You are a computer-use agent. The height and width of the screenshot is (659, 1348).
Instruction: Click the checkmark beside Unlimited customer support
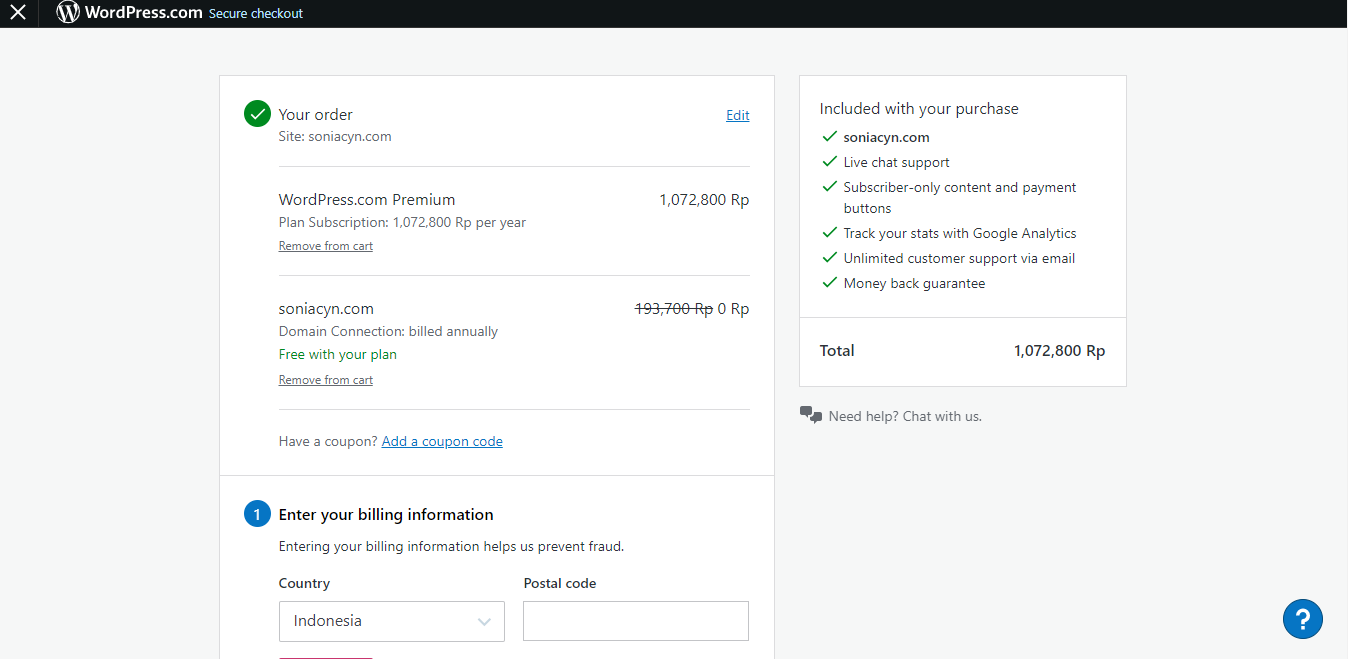pos(829,258)
